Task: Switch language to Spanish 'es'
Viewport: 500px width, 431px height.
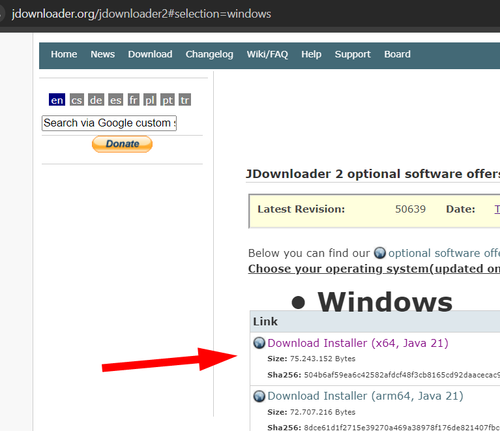Action: tap(116, 100)
